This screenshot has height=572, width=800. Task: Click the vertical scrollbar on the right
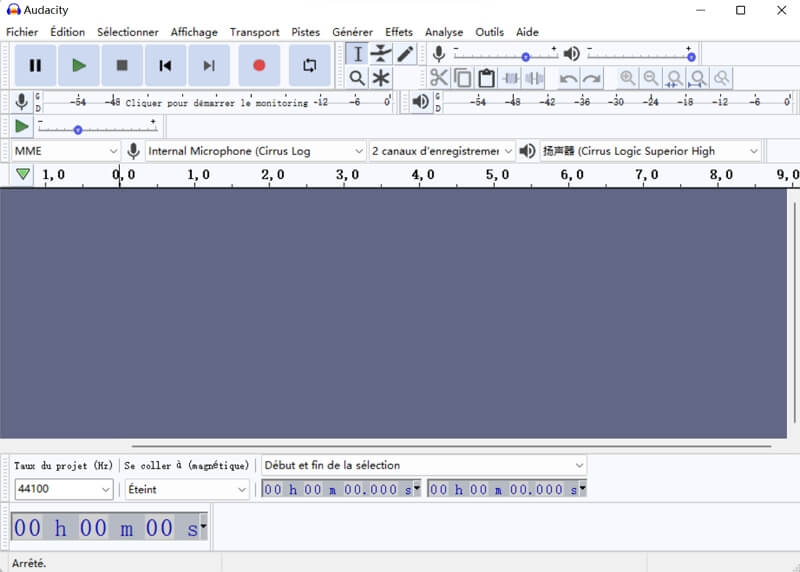pos(794,312)
